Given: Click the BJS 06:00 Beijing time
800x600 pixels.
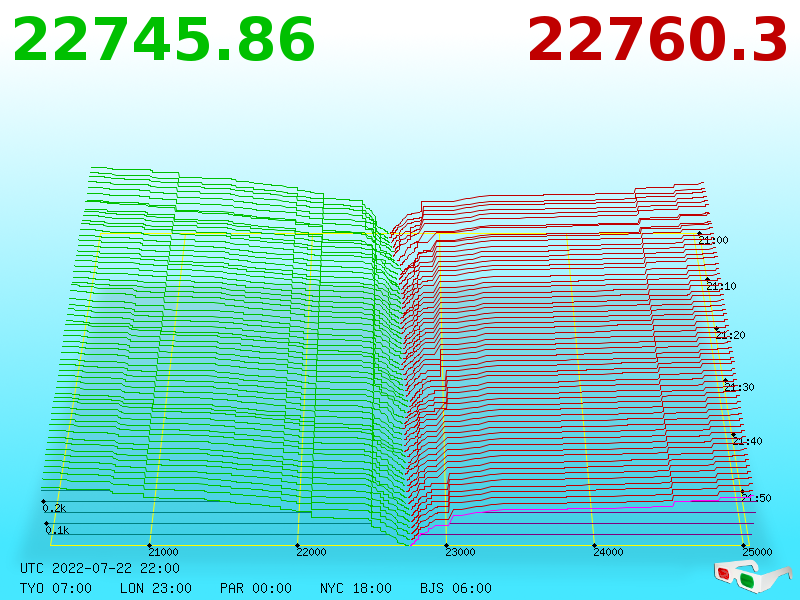Looking at the screenshot, I should coord(456,588).
